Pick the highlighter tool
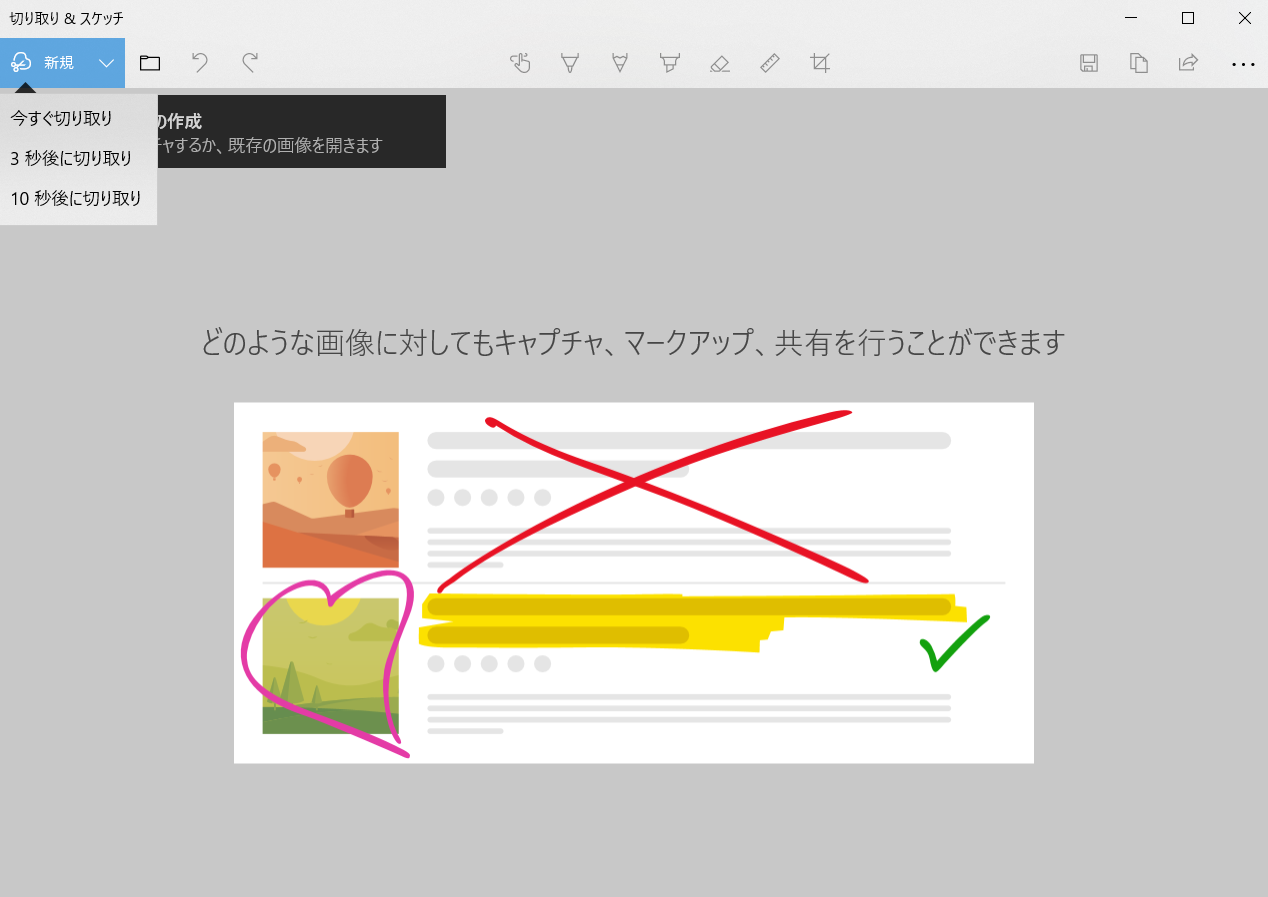 click(670, 63)
